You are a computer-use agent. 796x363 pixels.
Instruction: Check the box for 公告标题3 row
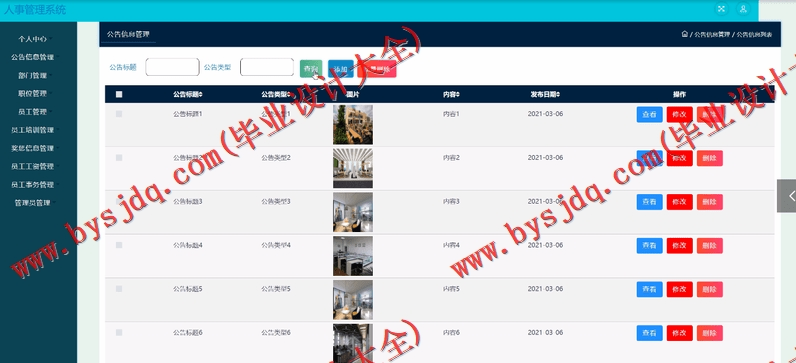point(119,202)
